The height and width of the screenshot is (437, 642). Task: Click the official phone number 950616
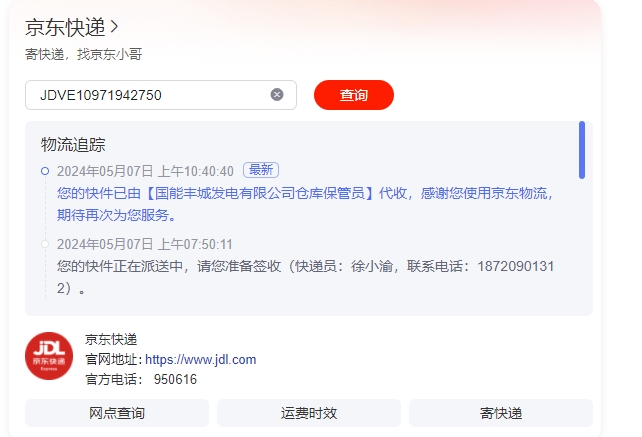point(175,379)
